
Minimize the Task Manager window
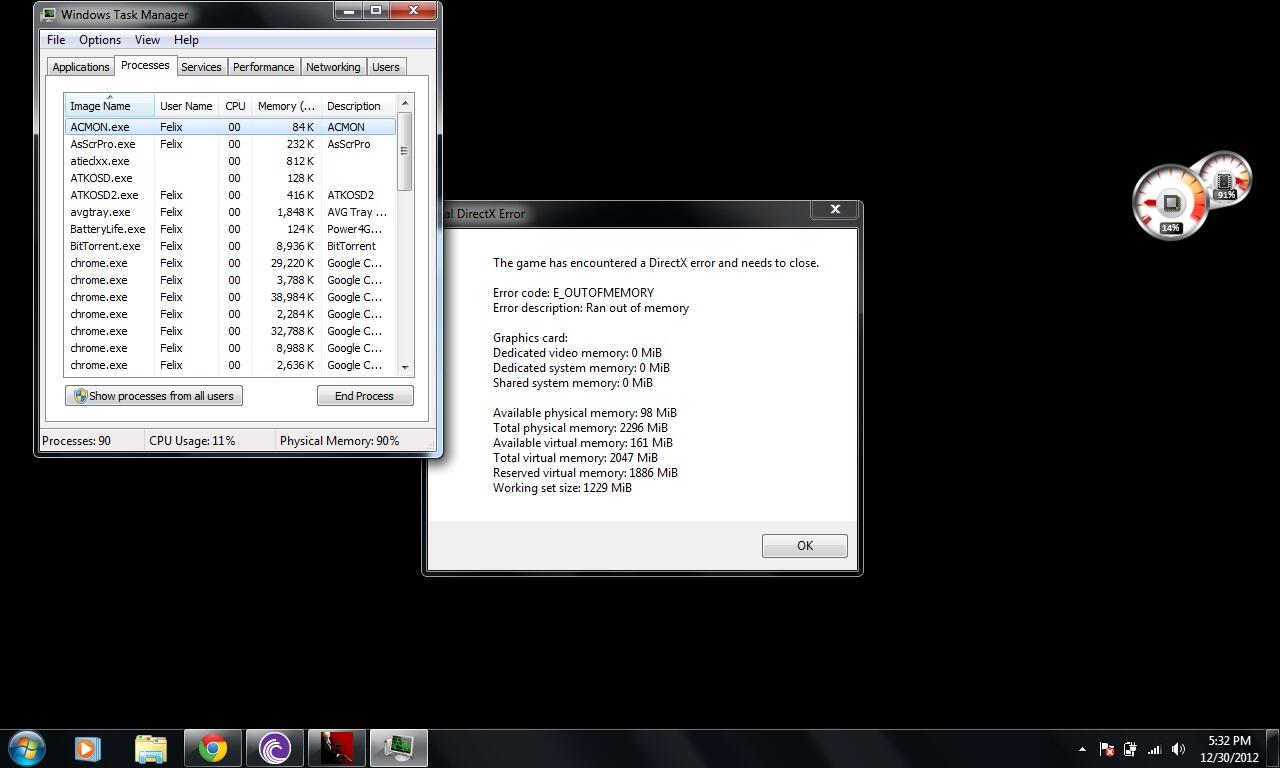tap(349, 11)
